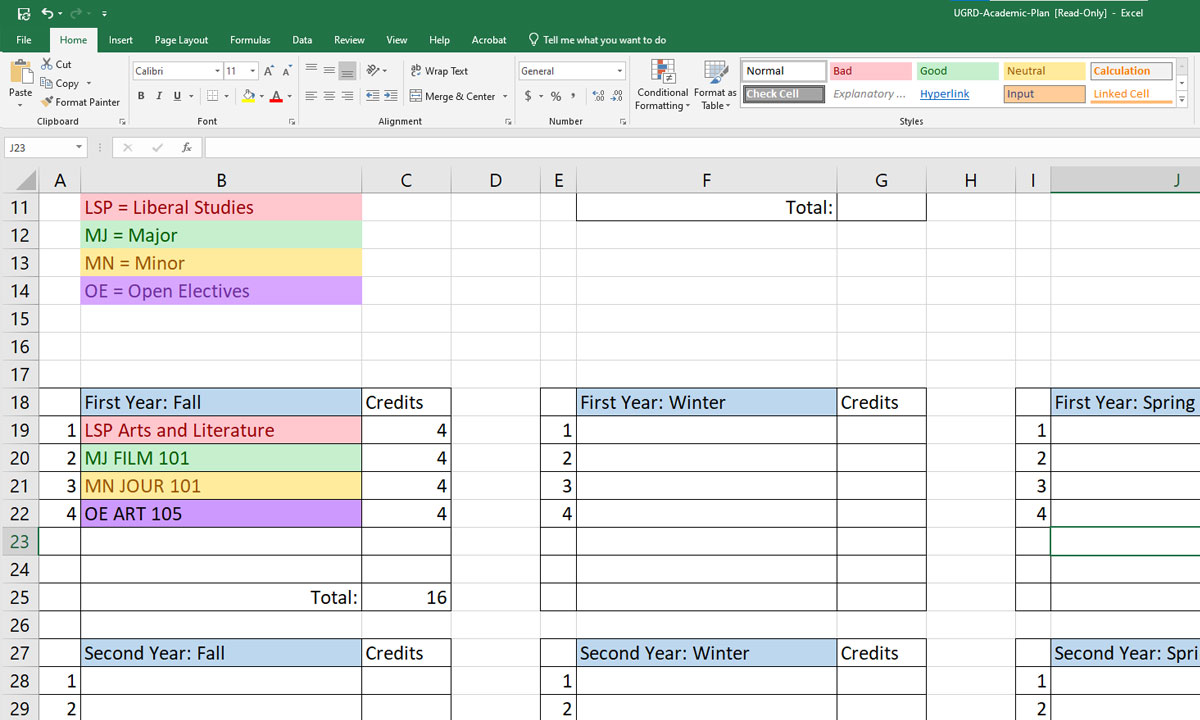Toggle bold formatting
The width and height of the screenshot is (1200, 720).
tap(140, 96)
